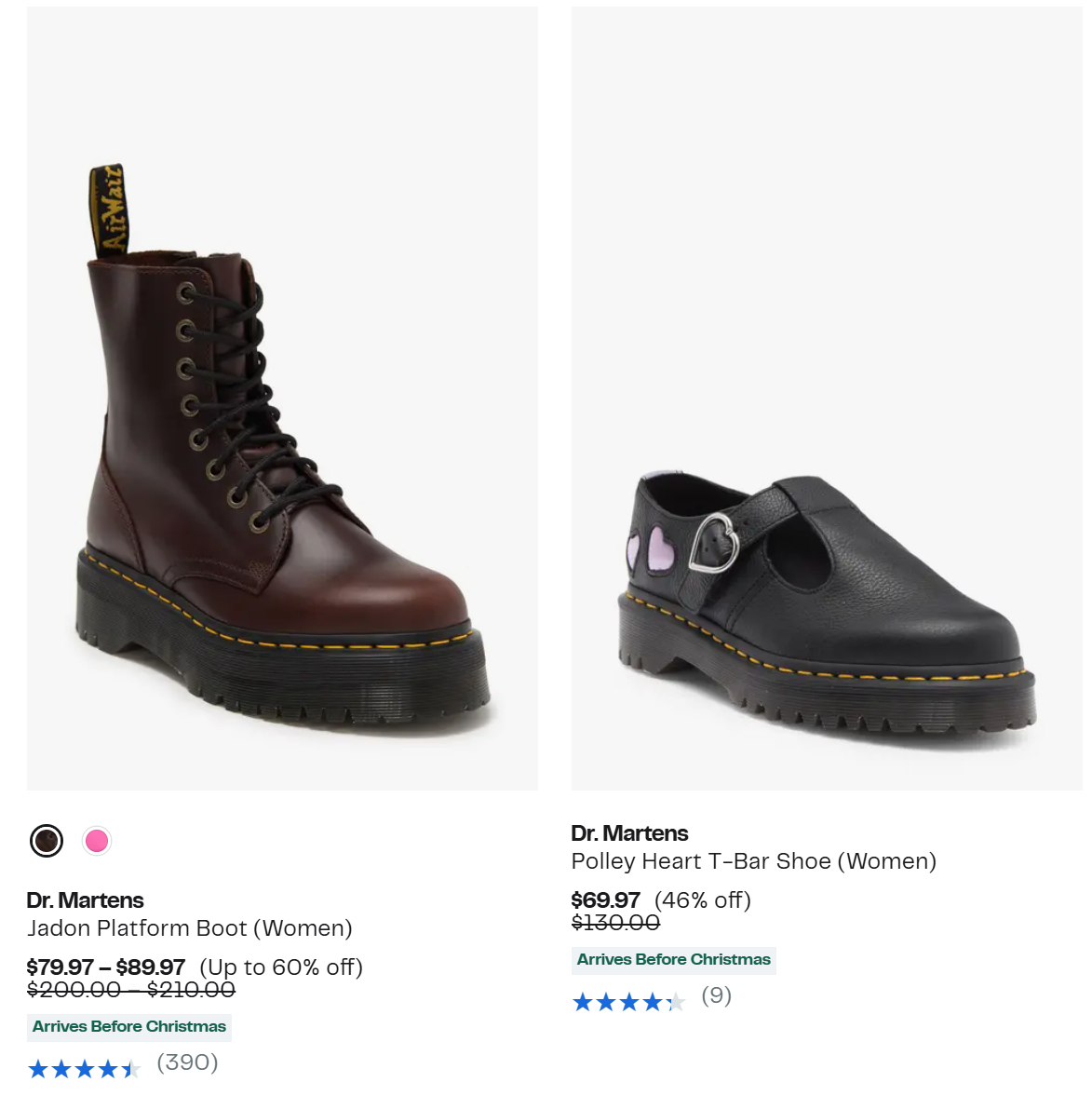This screenshot has width=1092, height=1109.
Task: Open the star rating of the Jadon Boot
Action: [x=84, y=1069]
